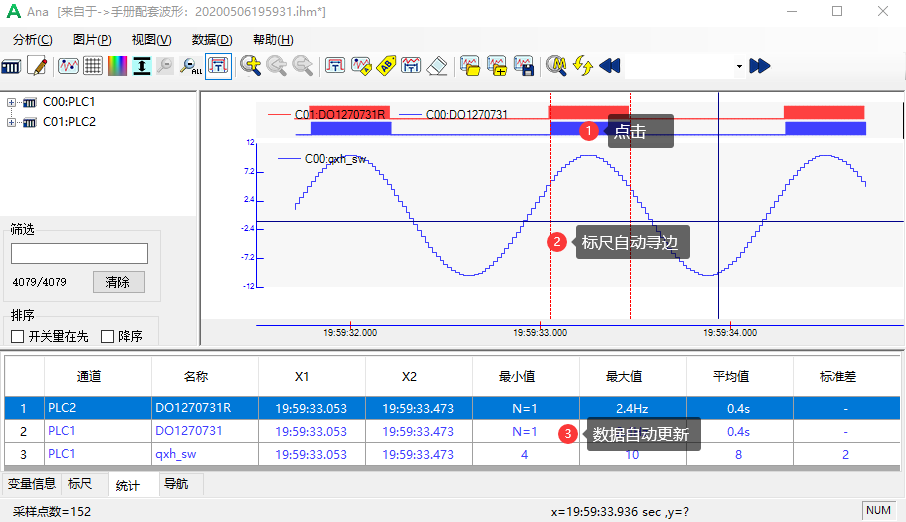906x522 pixels.
Task: Click the 清除 button
Action: point(118,282)
